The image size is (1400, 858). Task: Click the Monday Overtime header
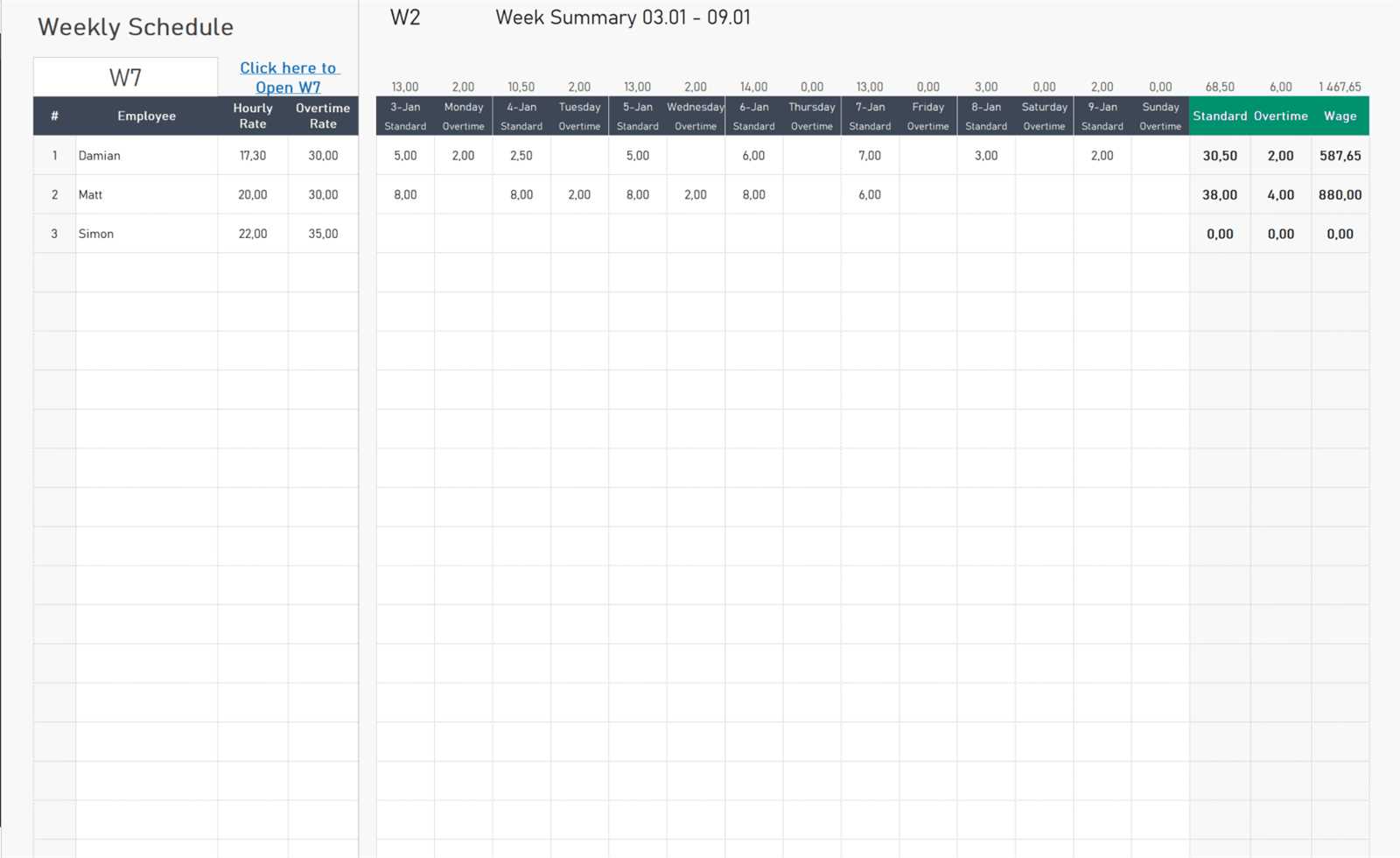(x=463, y=116)
